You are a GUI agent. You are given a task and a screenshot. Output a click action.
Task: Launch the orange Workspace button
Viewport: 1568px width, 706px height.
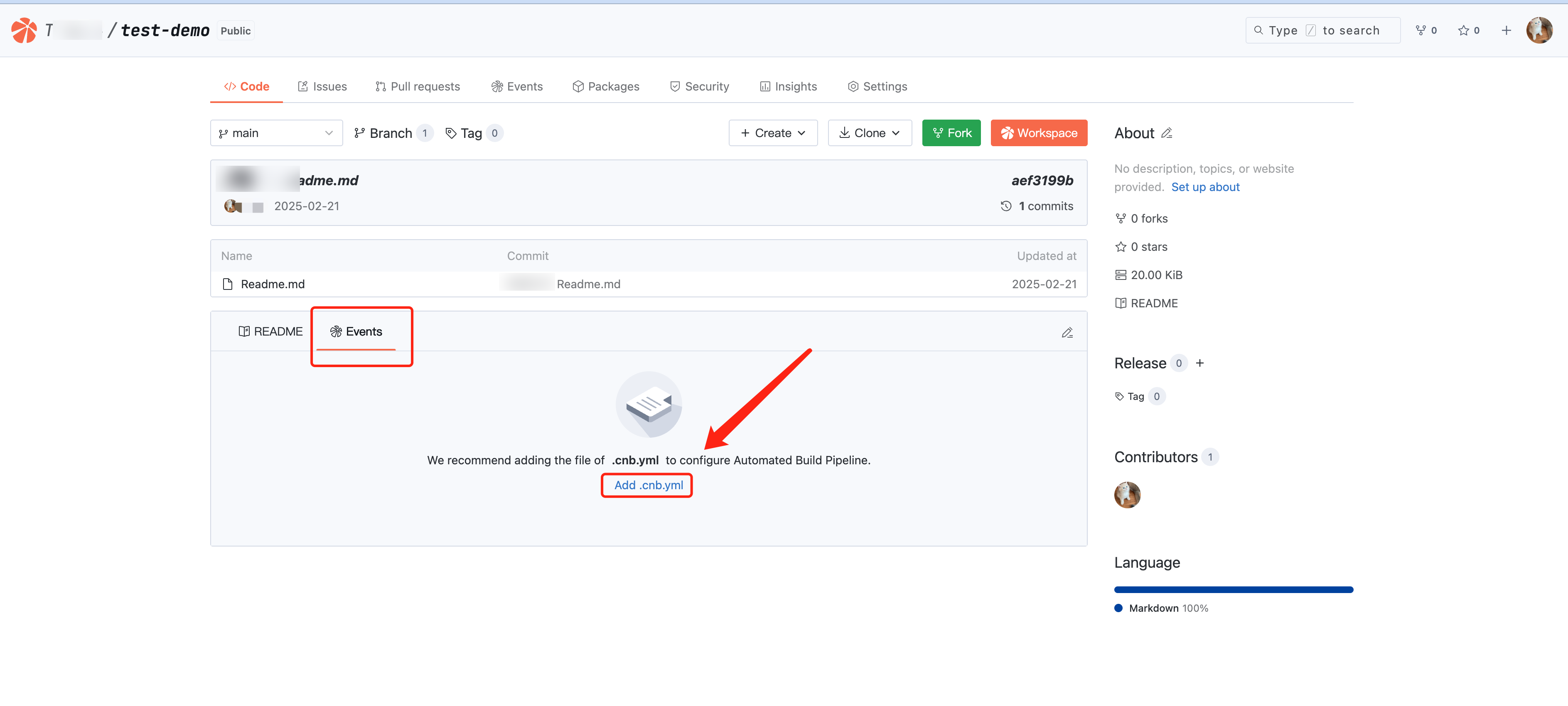pyautogui.click(x=1038, y=133)
